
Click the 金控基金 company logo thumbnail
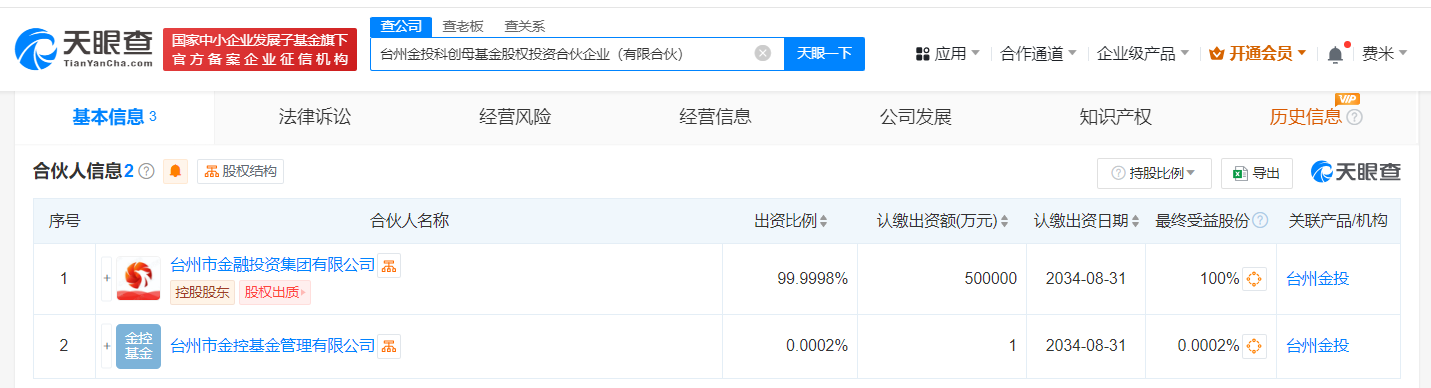click(138, 346)
